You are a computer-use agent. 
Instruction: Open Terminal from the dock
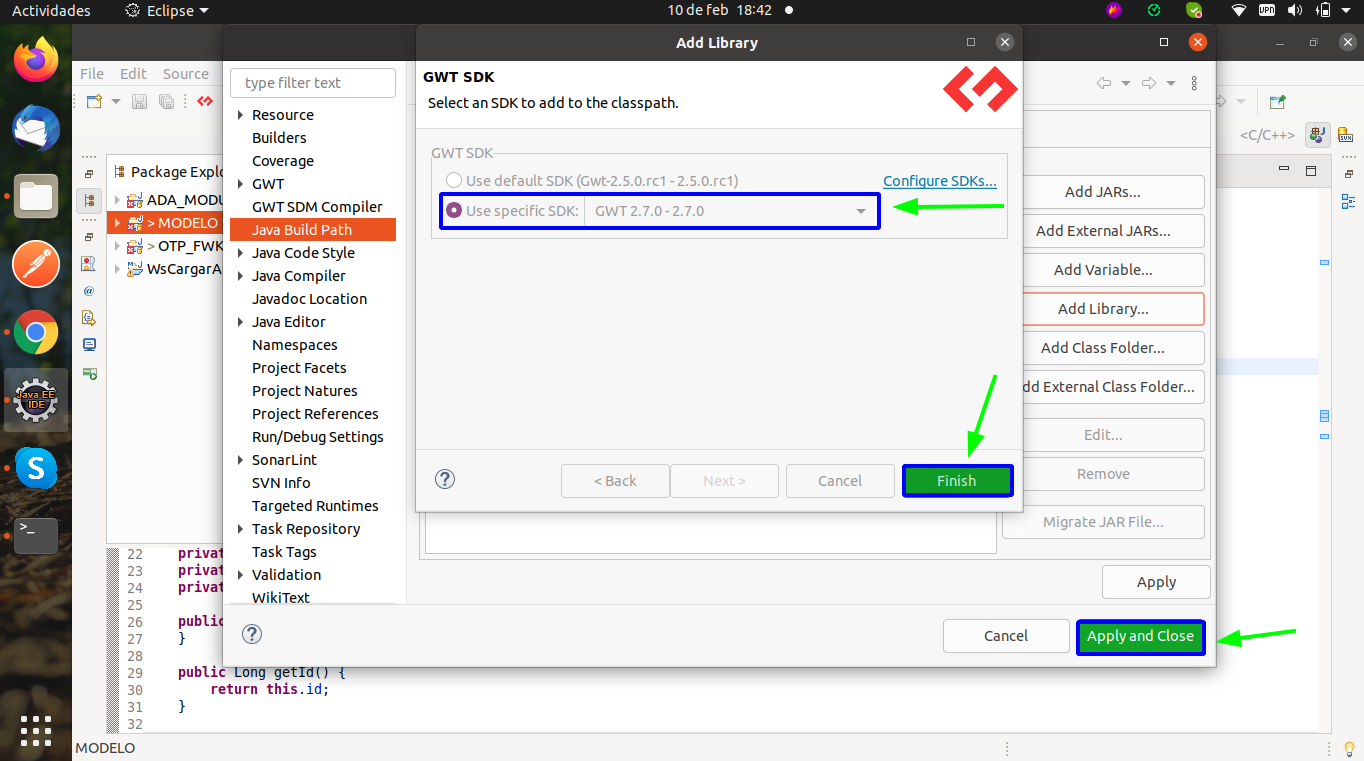pos(36,535)
